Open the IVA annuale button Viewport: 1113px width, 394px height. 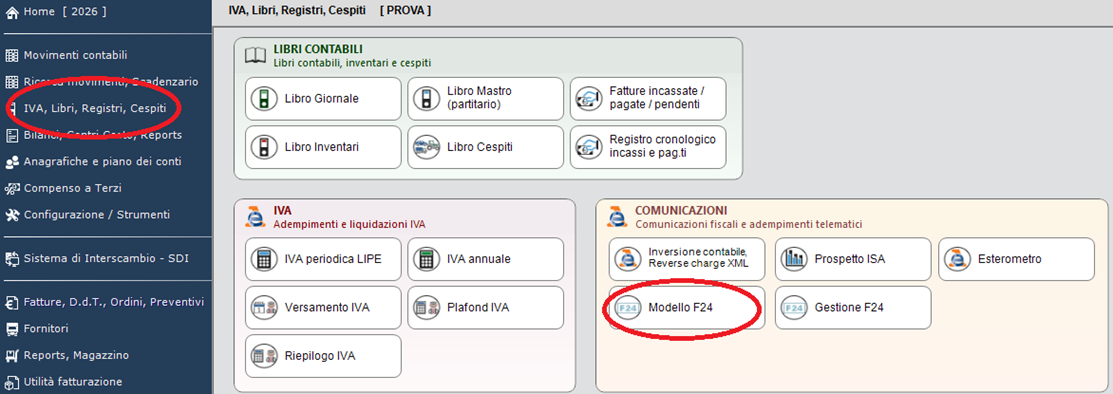point(486,259)
